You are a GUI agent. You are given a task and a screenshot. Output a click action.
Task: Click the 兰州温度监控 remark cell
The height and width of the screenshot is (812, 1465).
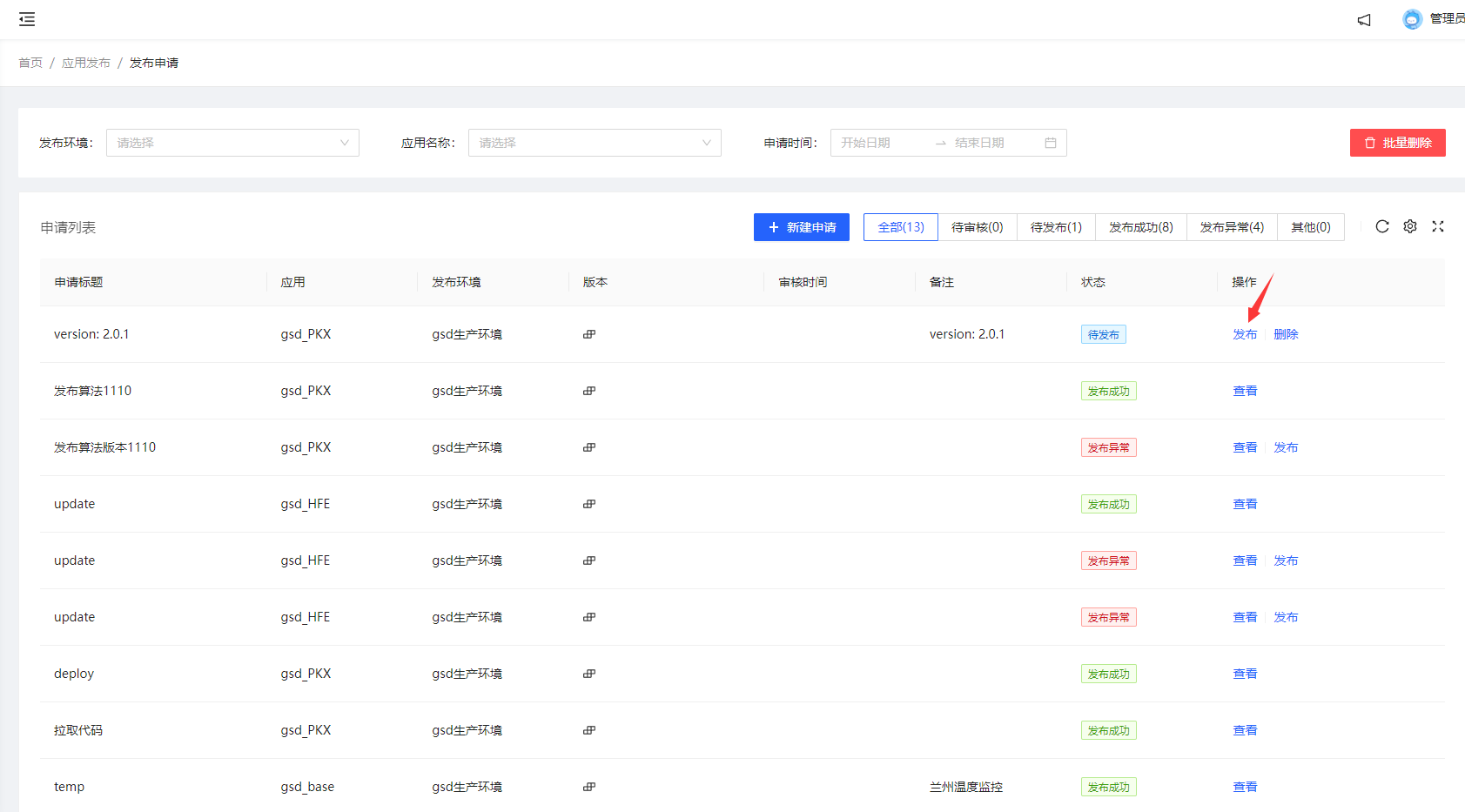coord(966,787)
